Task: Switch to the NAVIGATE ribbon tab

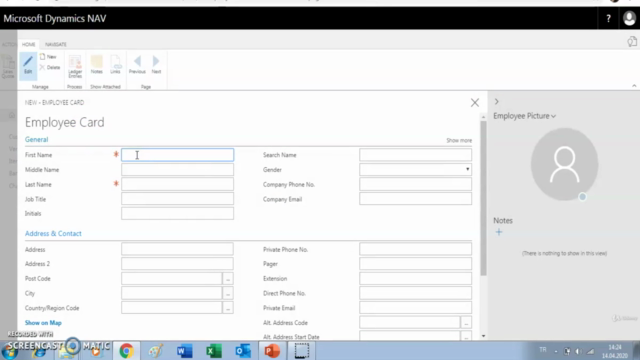Action: point(56,44)
